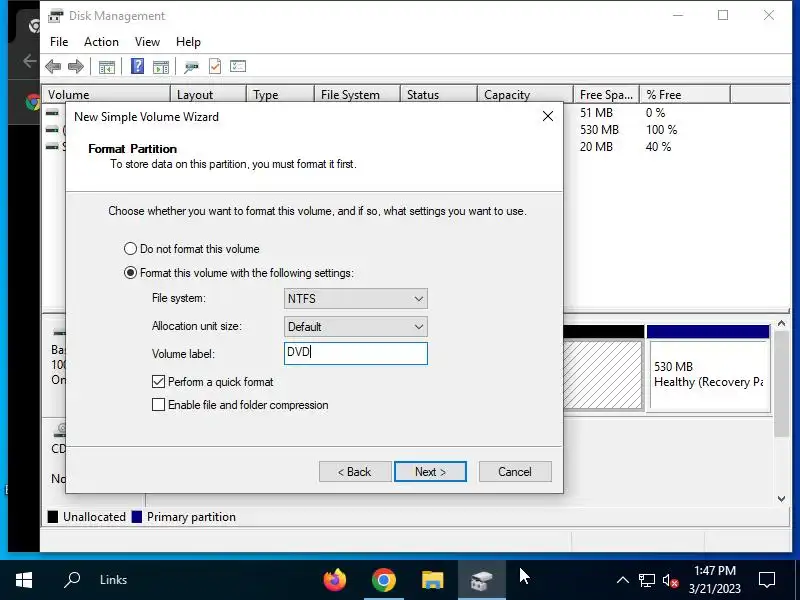Image resolution: width=800 pixels, height=600 pixels.
Task: Click the taskbar search magnifier icon
Action: [72, 580]
